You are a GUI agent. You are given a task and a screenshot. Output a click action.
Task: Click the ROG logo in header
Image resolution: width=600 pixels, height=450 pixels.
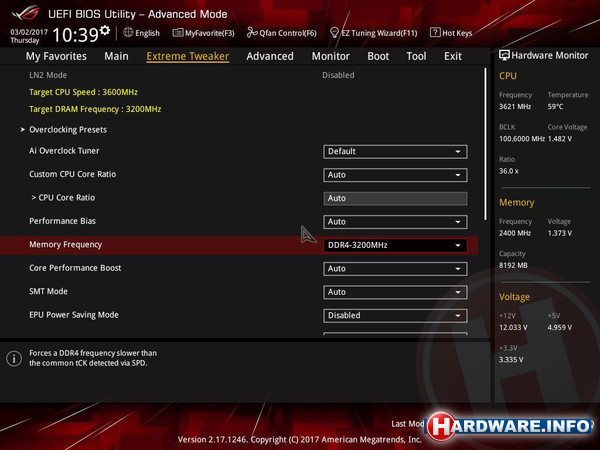click(x=25, y=14)
